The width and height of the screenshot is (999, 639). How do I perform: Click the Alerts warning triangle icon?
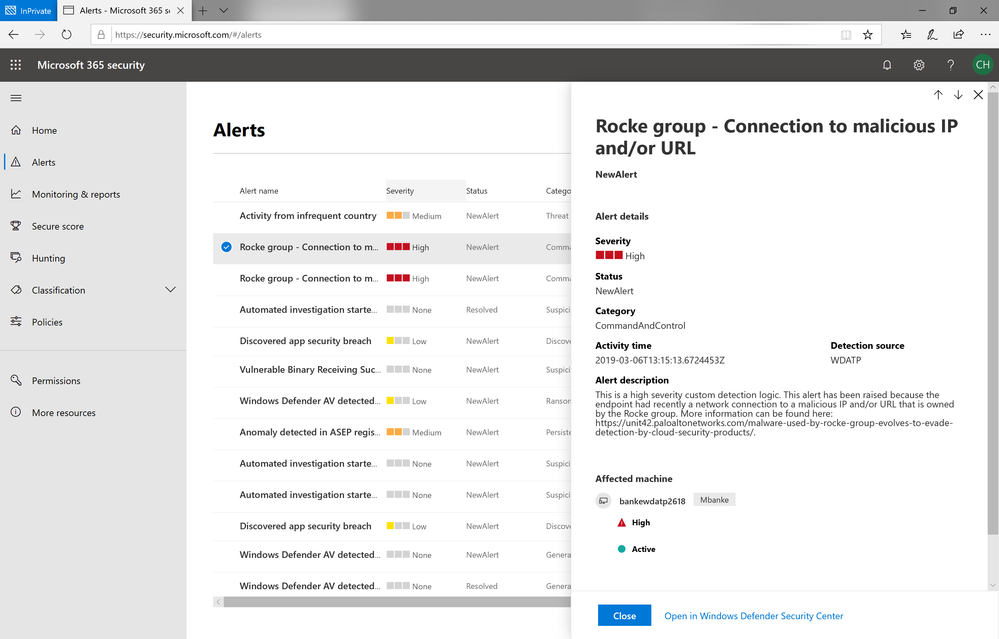[x=16, y=162]
